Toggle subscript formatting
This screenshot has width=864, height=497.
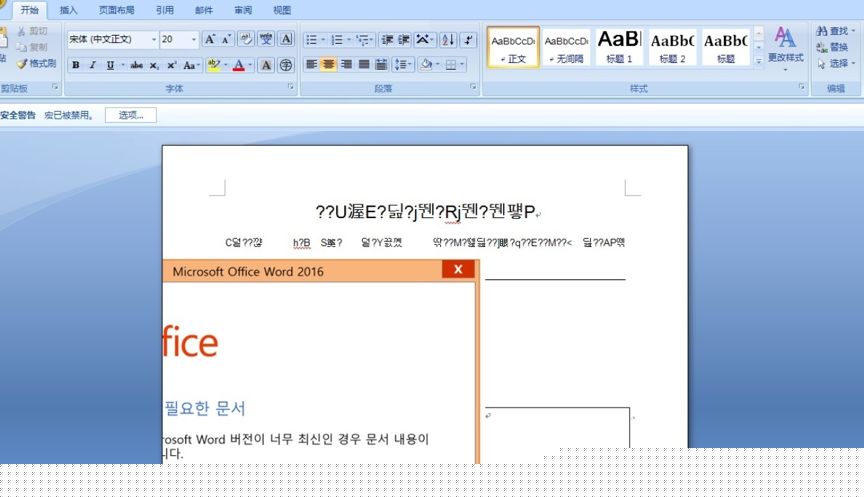click(154, 65)
